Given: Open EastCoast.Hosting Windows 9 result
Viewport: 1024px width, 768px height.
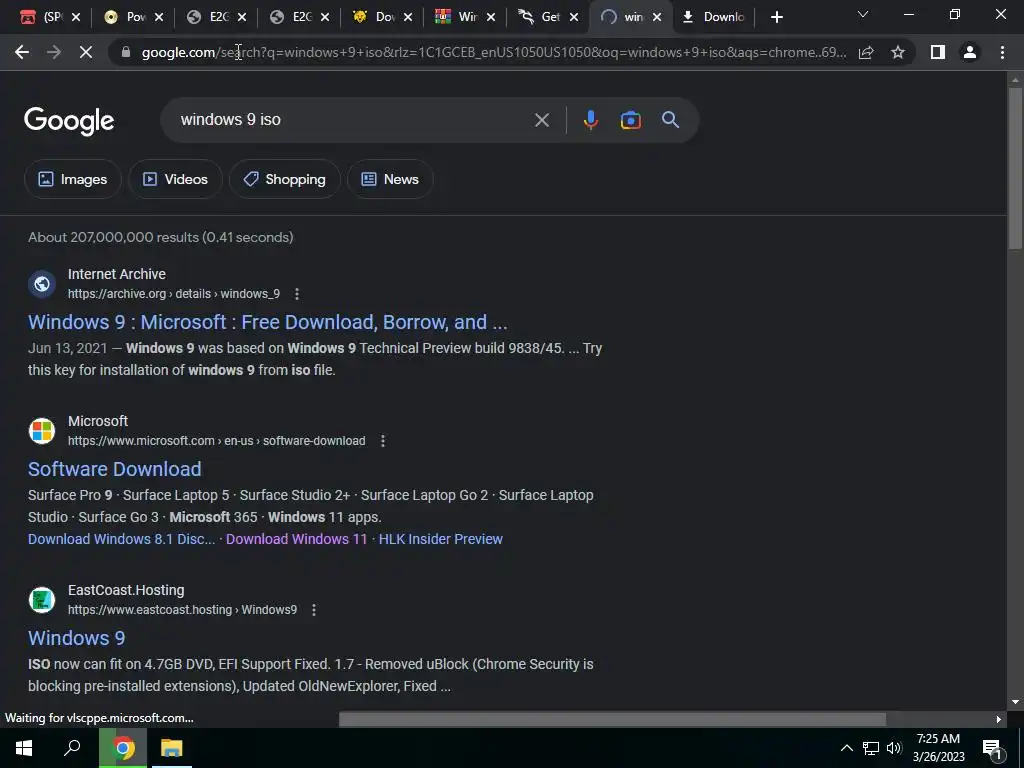Looking at the screenshot, I should point(76,638).
